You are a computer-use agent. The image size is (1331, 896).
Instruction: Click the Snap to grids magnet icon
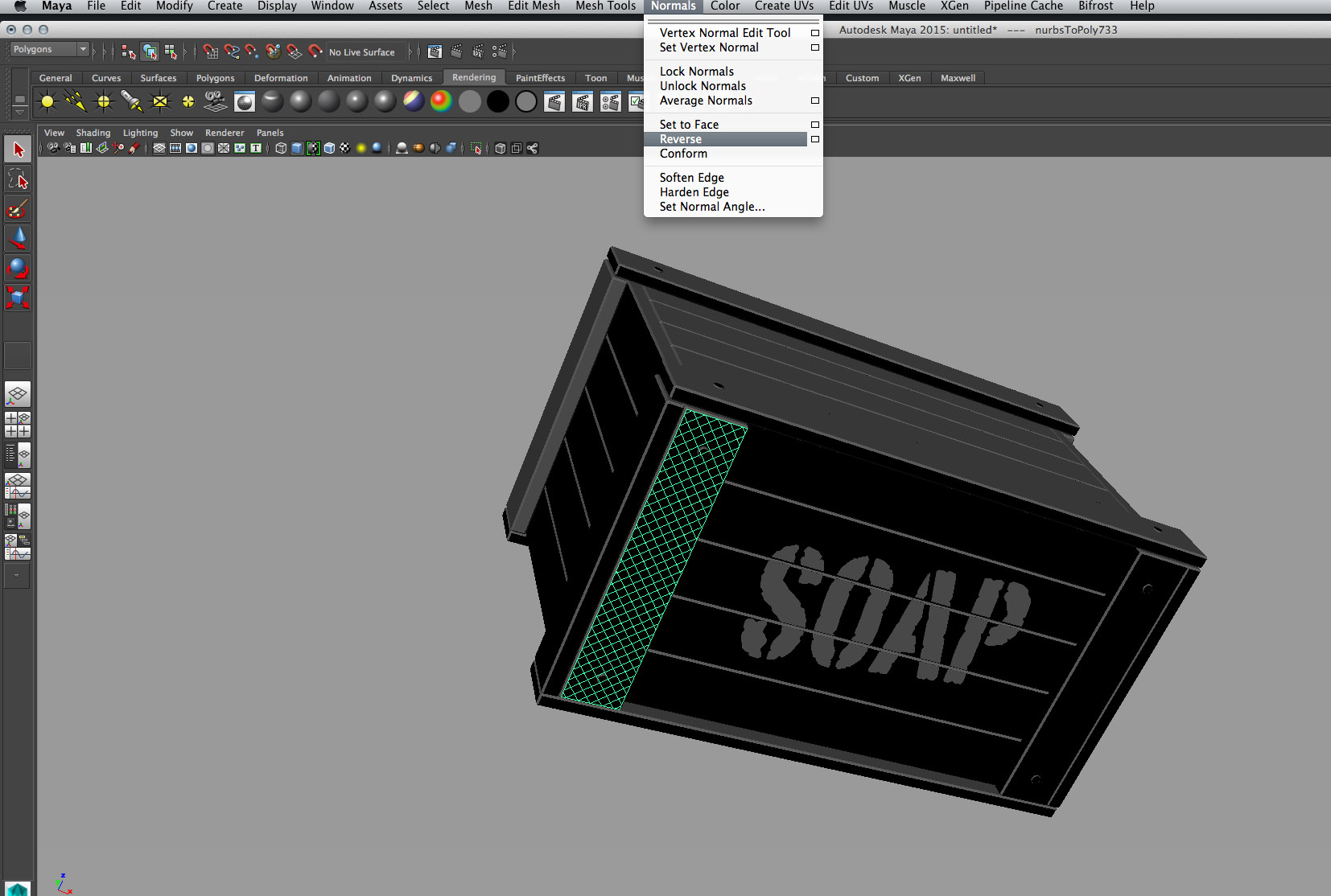click(211, 51)
